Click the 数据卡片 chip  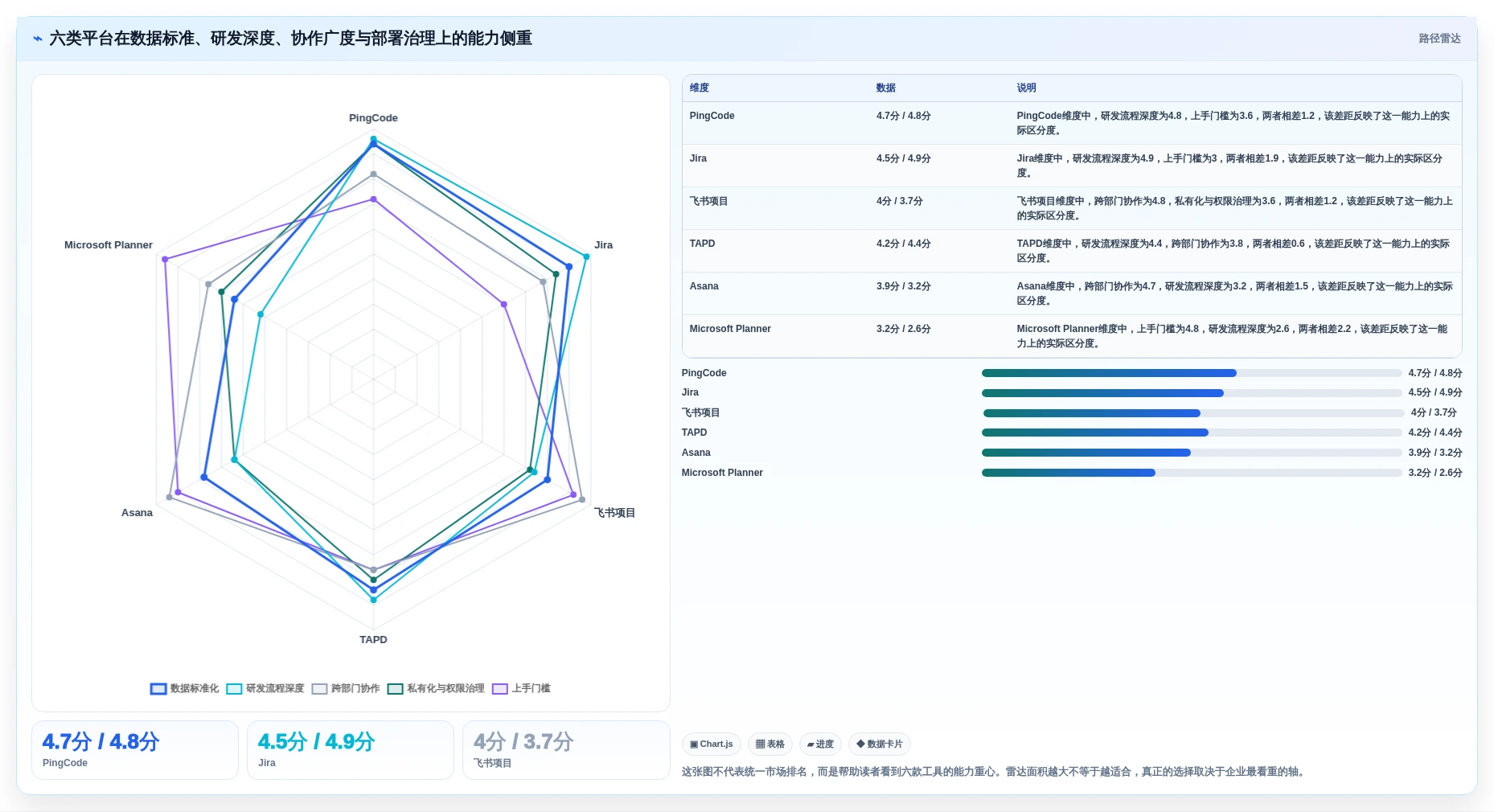(x=880, y=744)
